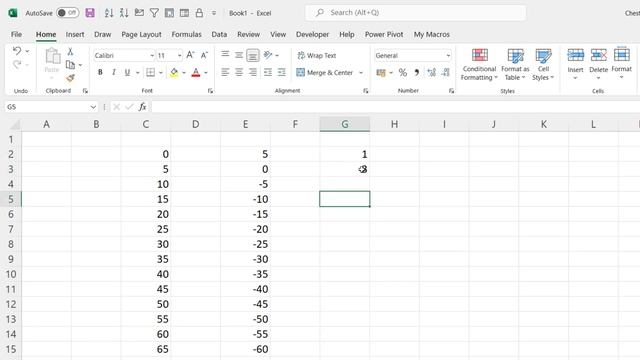Screen dimensions: 640x360
Task: Click Sort Z to A quick access icon
Action: 124,13
